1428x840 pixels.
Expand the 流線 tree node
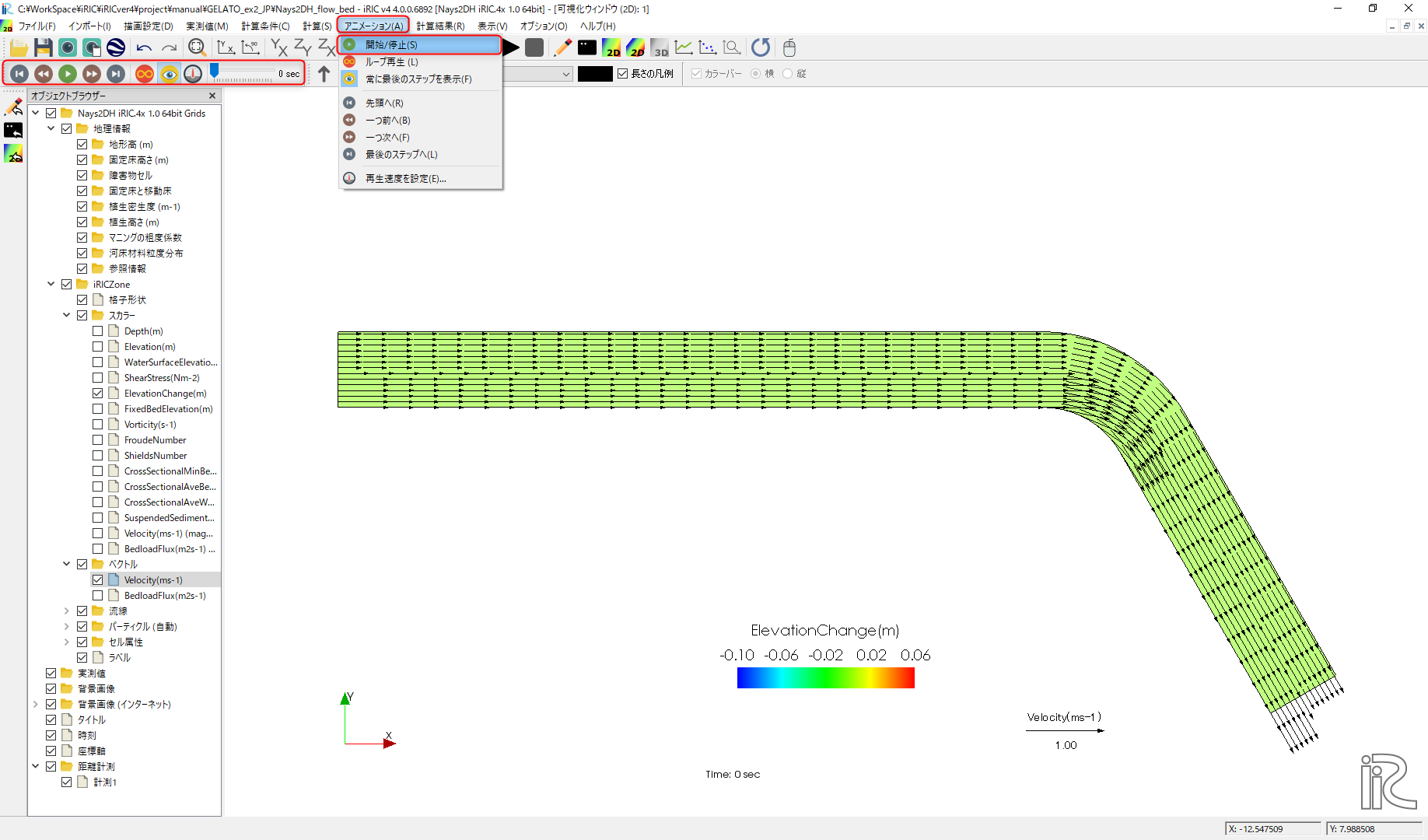pos(67,611)
